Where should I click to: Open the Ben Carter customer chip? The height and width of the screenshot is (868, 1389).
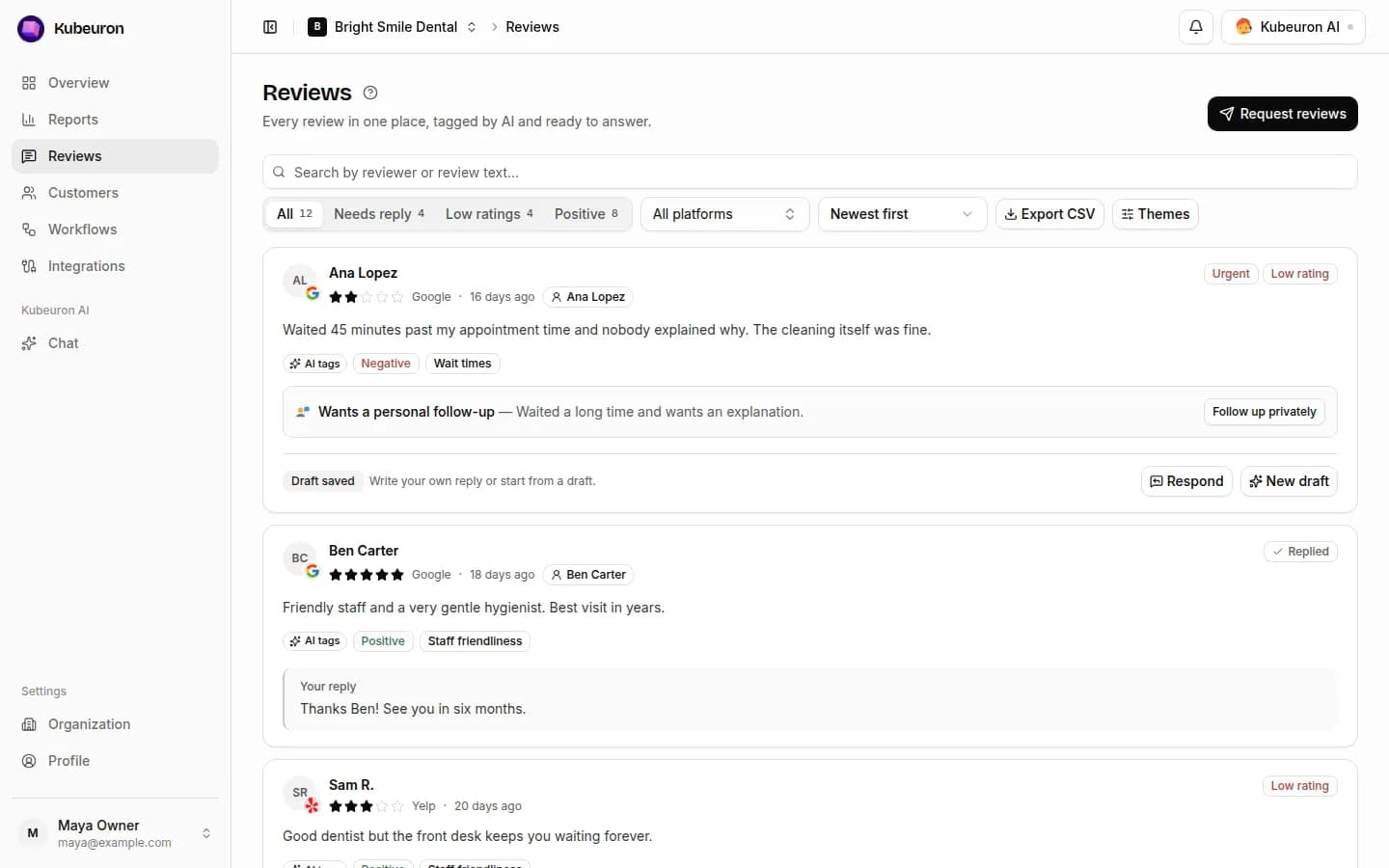[587, 575]
